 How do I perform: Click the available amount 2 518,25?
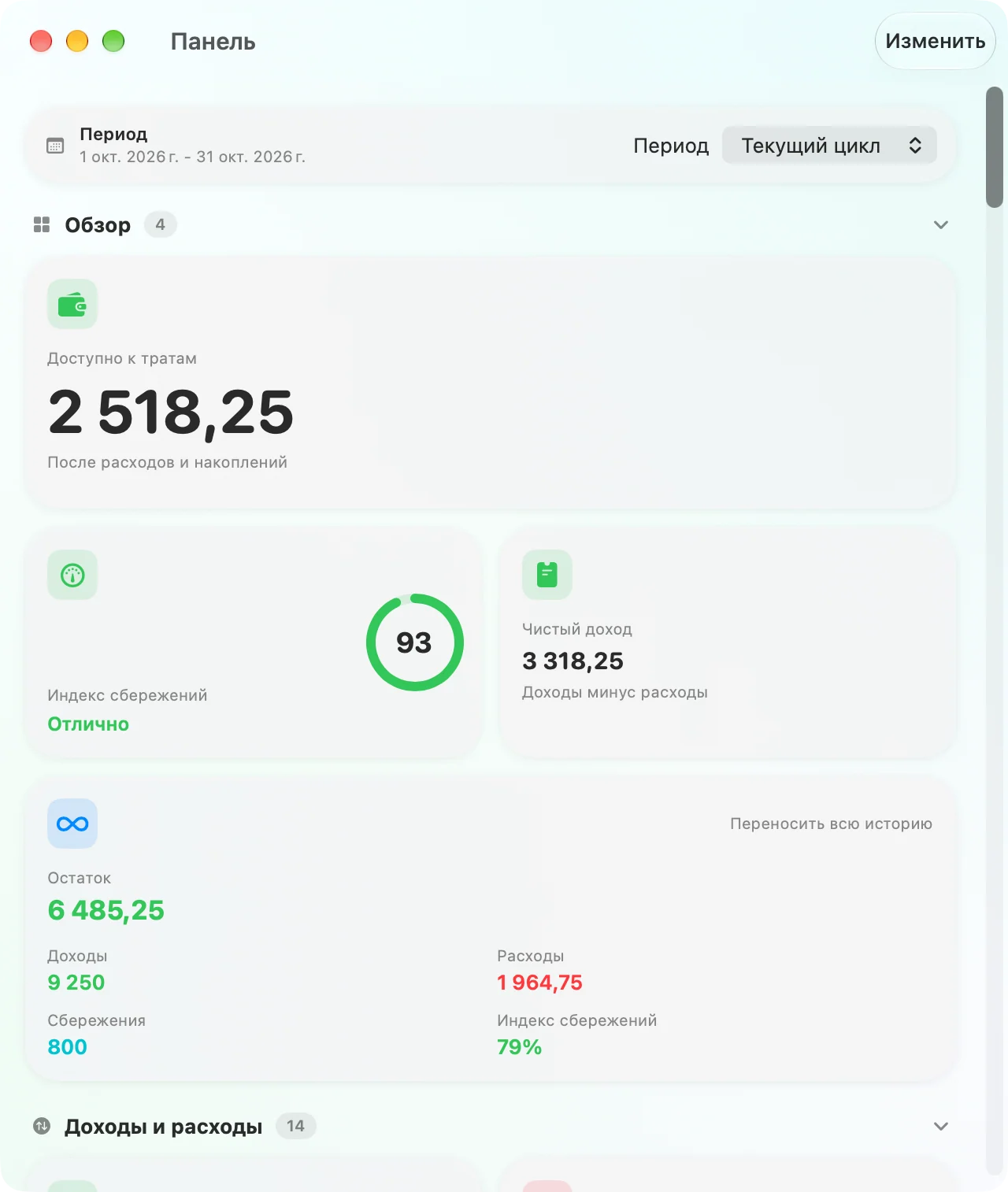point(171,412)
